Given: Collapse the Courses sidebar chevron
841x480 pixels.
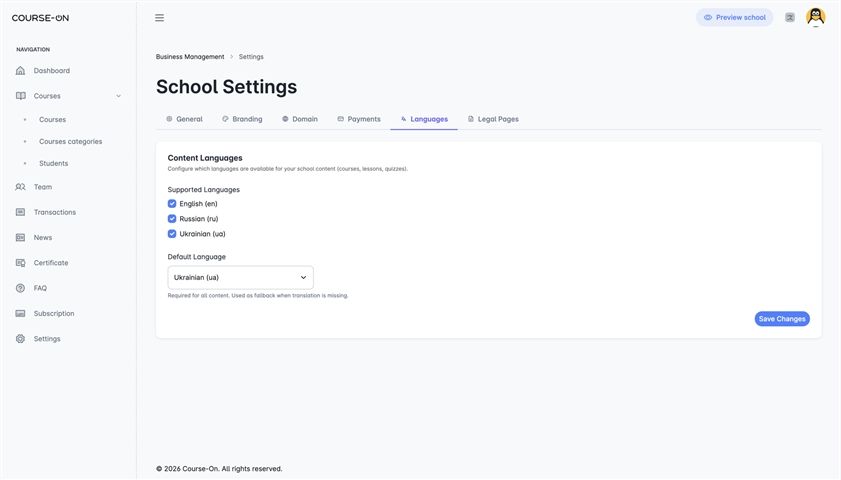Looking at the screenshot, I should tap(119, 96).
